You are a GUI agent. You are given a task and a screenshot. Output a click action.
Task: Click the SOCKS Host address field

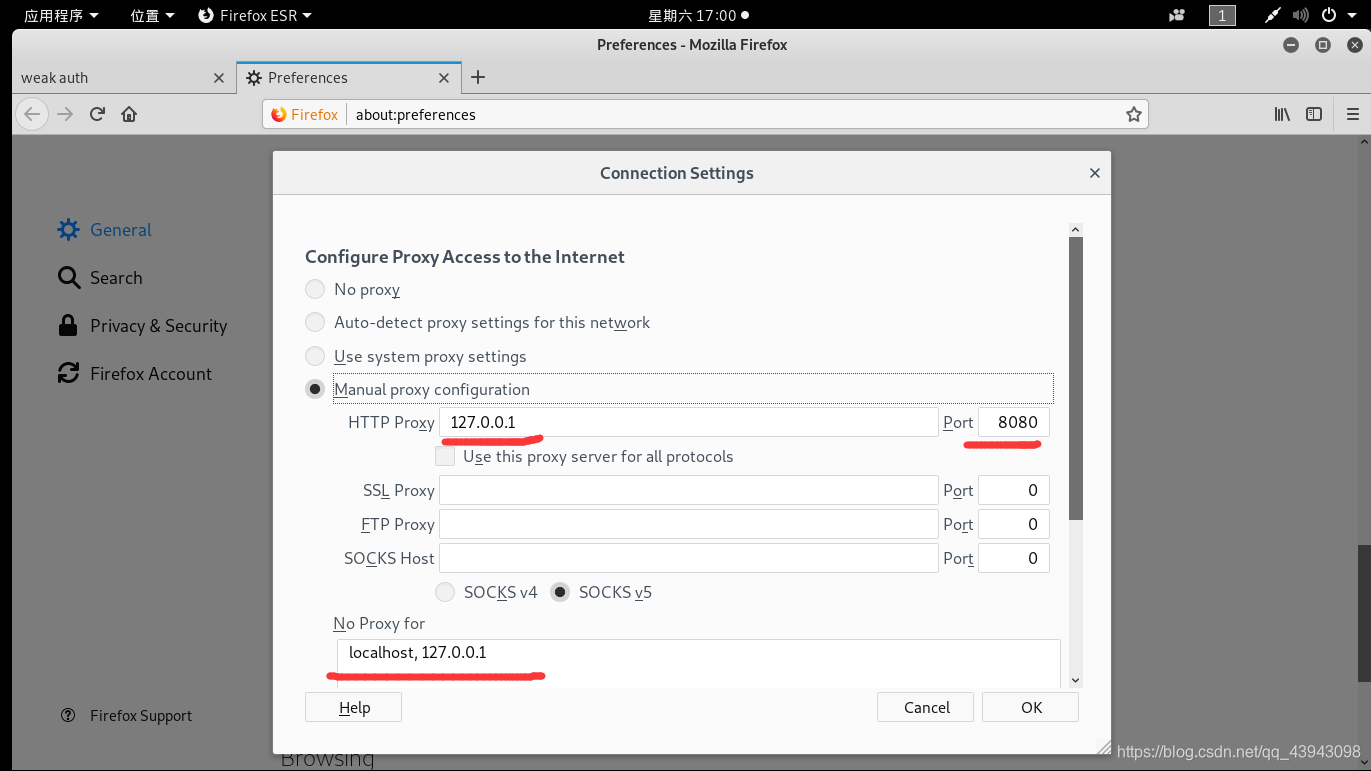click(x=689, y=558)
